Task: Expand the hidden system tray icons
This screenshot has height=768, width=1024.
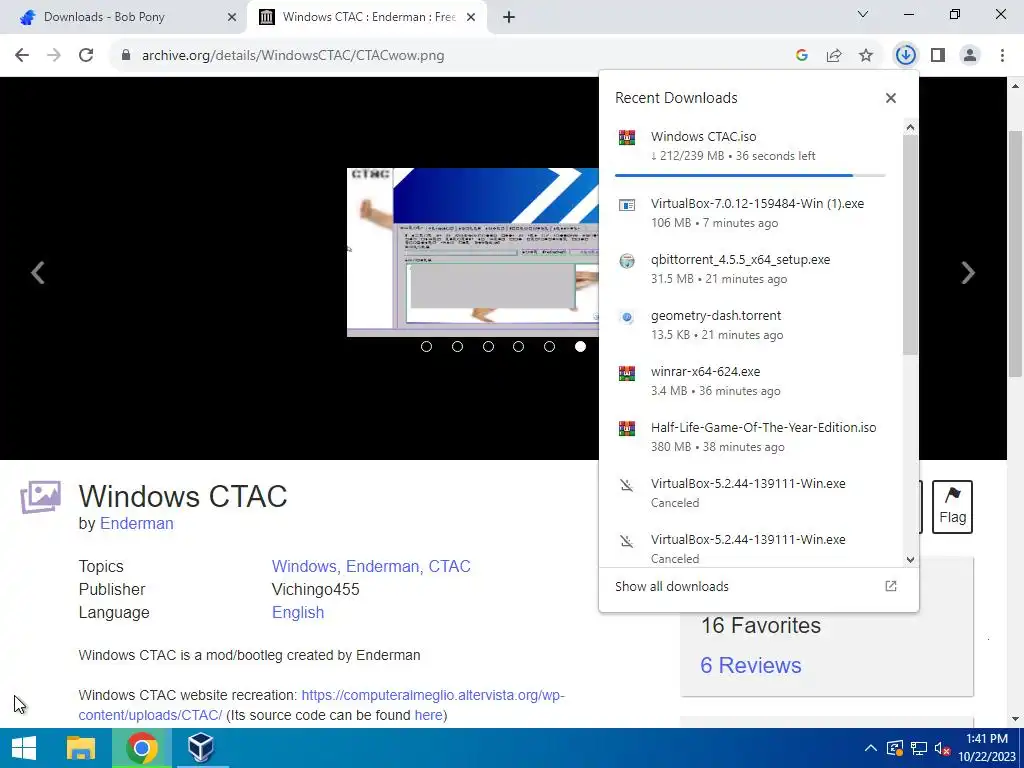Action: [x=871, y=748]
